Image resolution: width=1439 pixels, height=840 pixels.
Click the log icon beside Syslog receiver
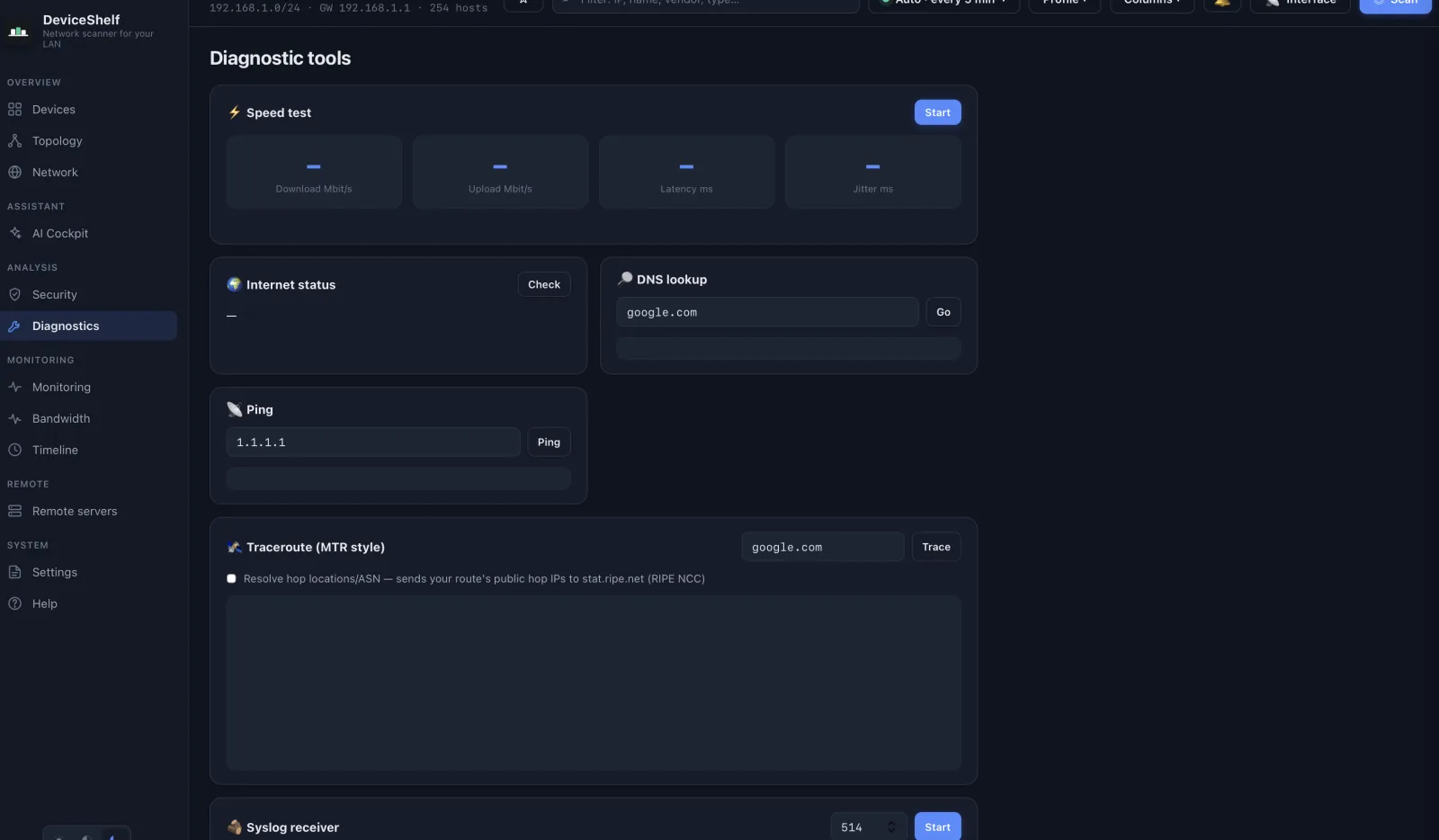coord(235,827)
